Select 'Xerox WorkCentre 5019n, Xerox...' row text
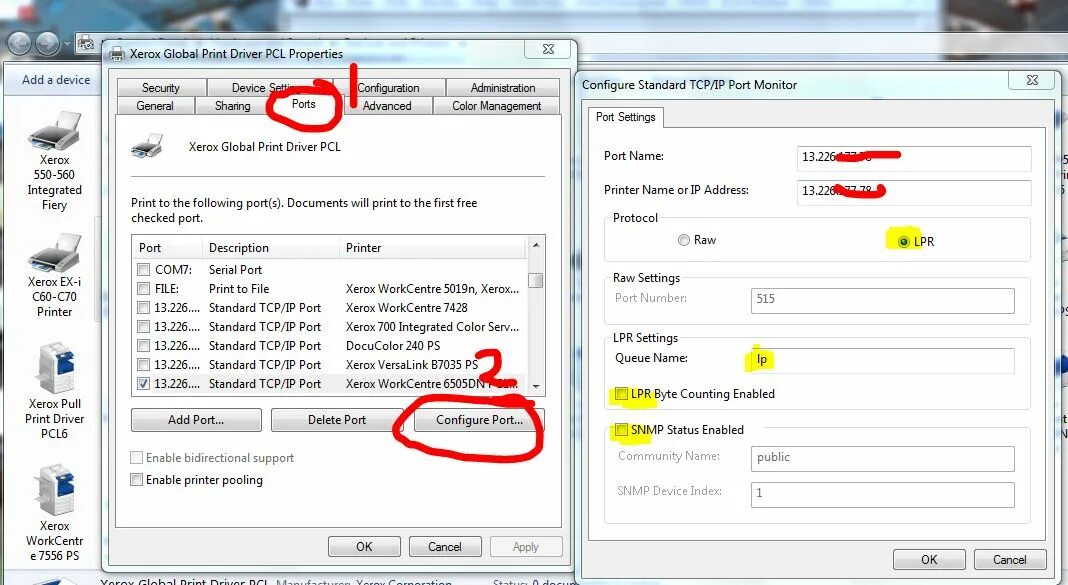1068x585 pixels. coord(433,289)
